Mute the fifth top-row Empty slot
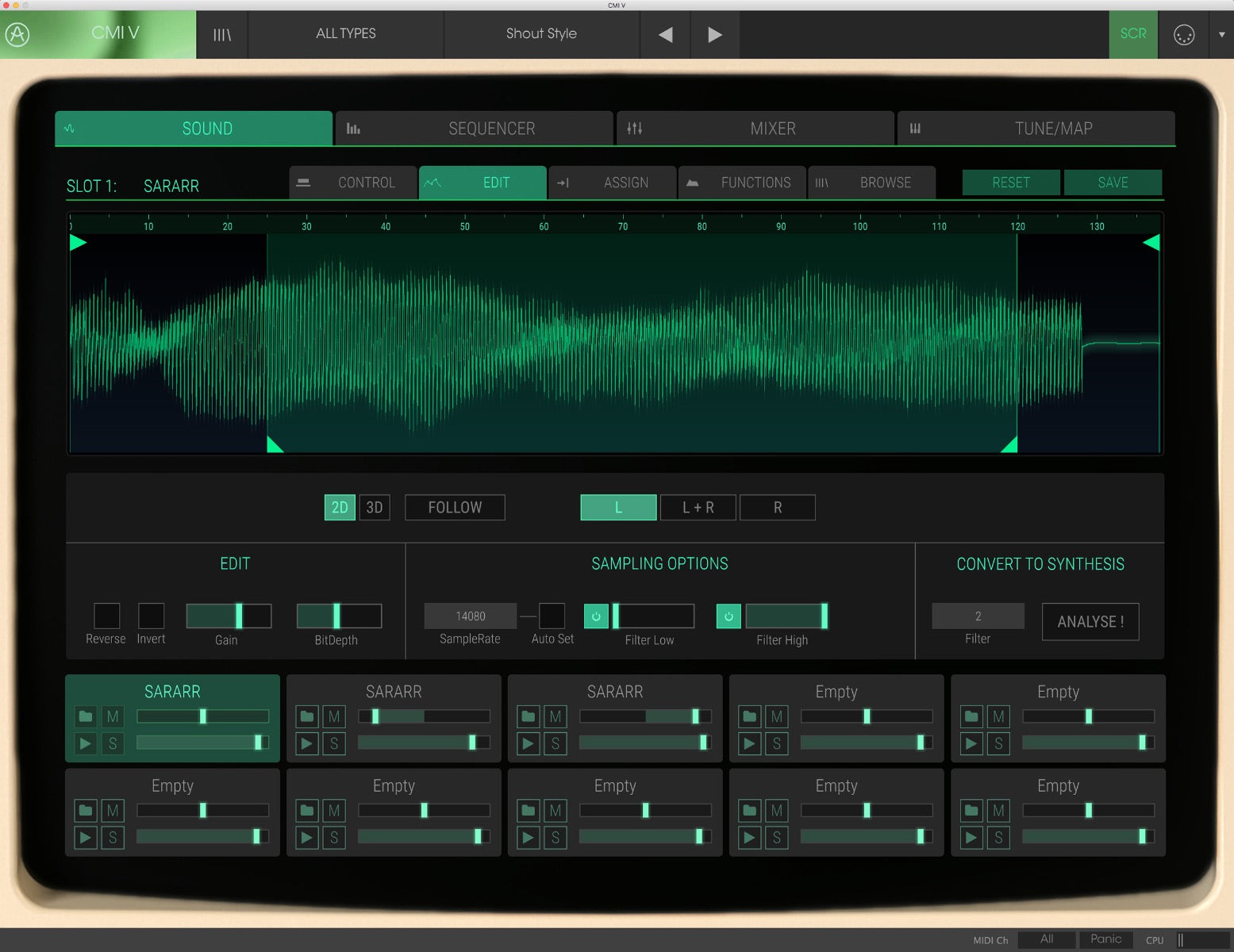Viewport: 1234px width, 952px height. pos(998,717)
